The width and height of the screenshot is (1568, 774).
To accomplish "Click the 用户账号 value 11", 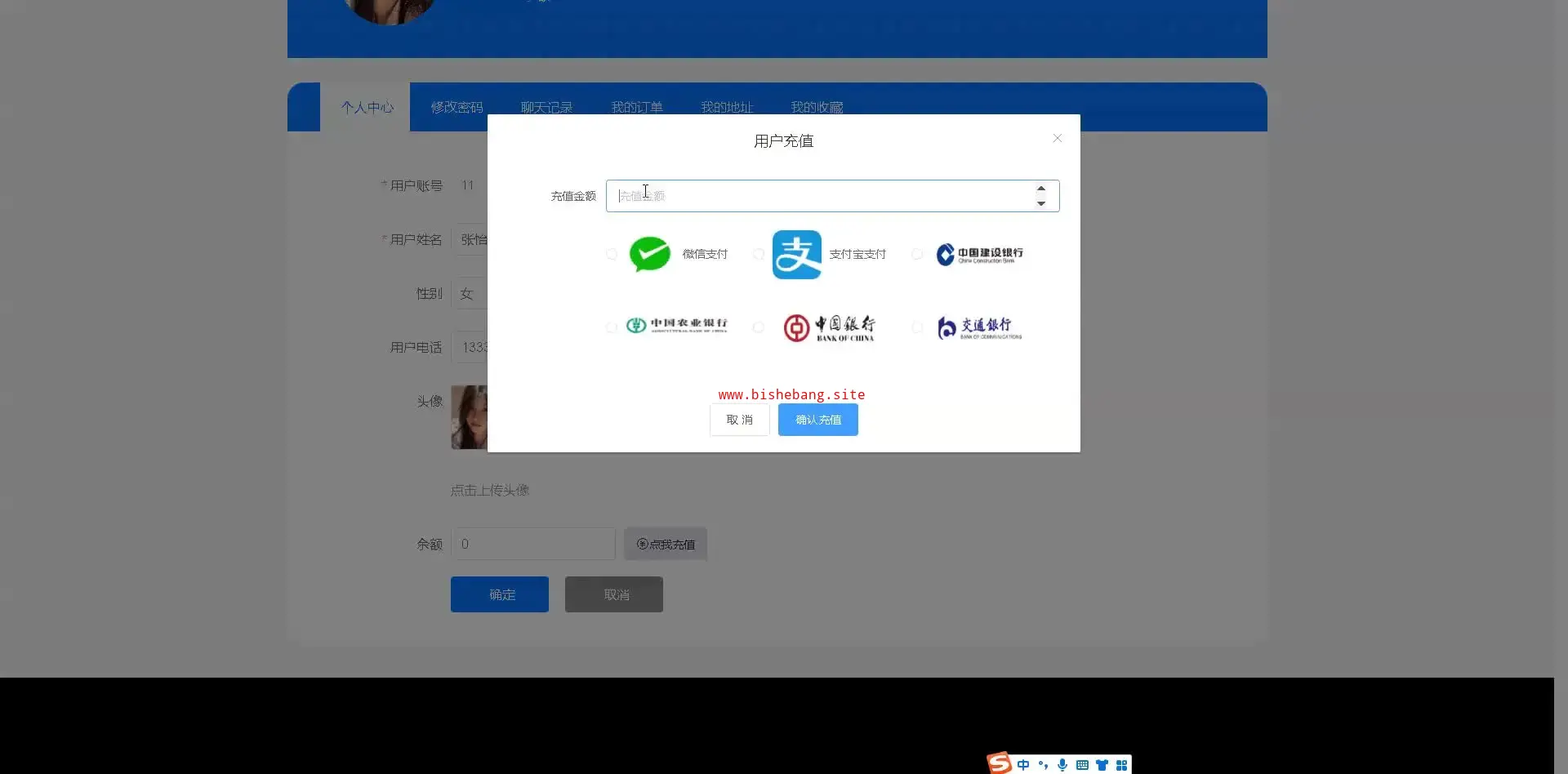I will pyautogui.click(x=467, y=185).
